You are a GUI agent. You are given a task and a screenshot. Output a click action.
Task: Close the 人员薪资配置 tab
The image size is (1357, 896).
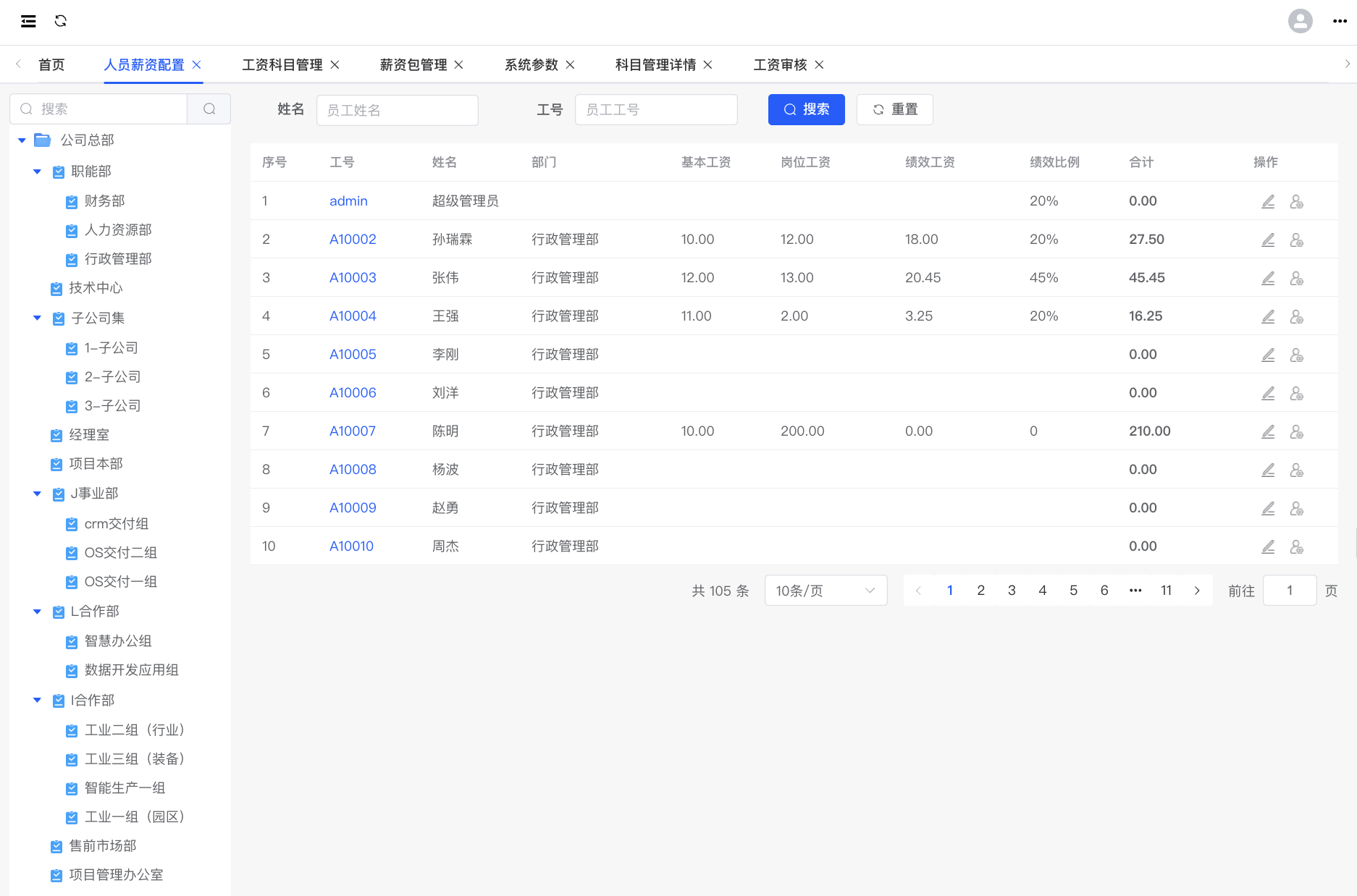[x=196, y=64]
